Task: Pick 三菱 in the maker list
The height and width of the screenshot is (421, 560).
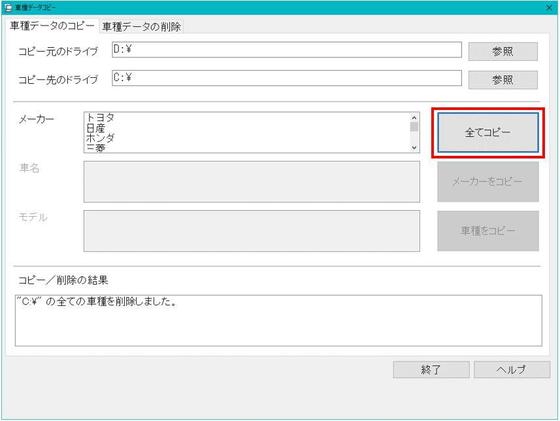Action: click(96, 147)
